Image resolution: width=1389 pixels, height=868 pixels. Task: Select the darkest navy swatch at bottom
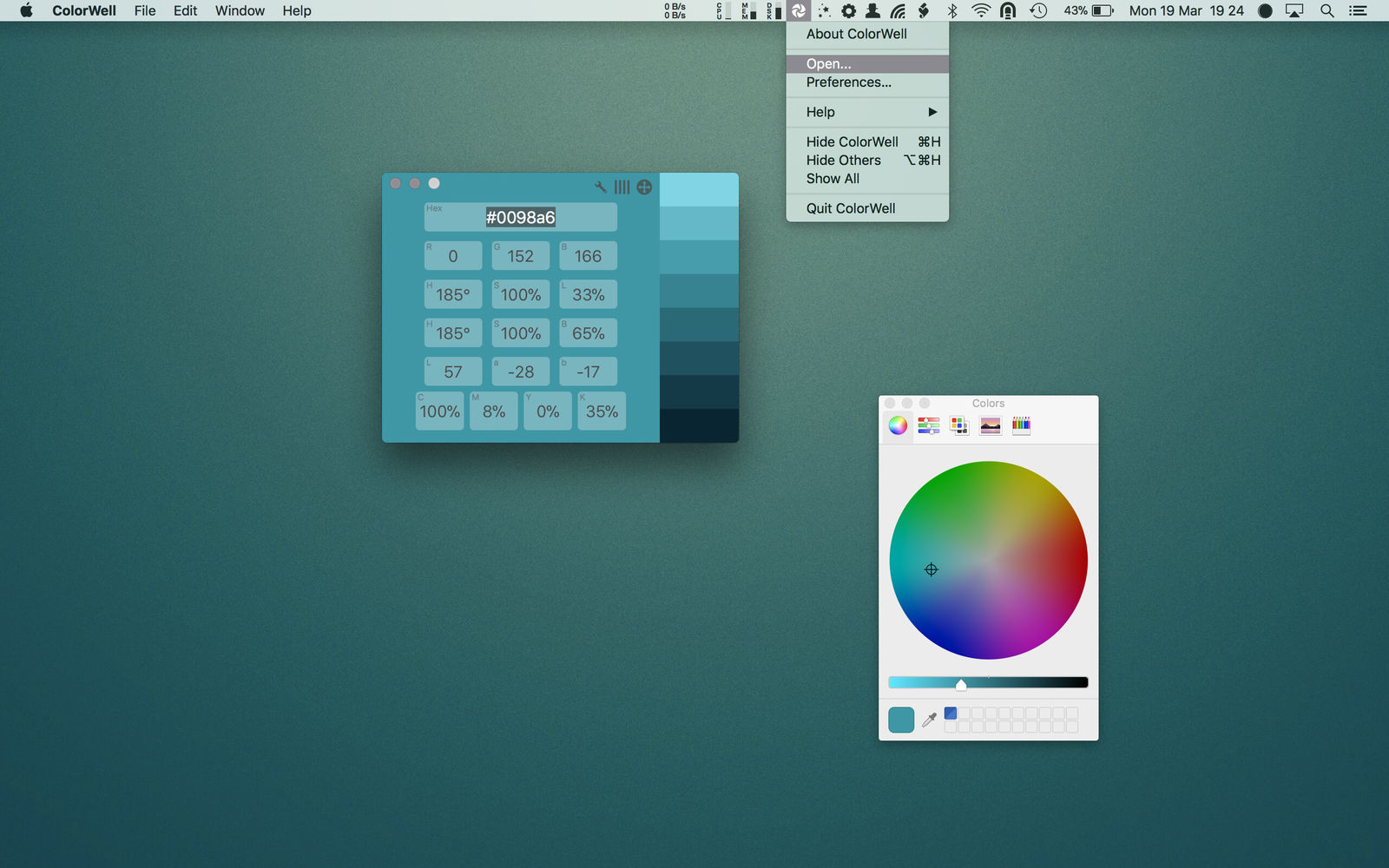click(699, 425)
